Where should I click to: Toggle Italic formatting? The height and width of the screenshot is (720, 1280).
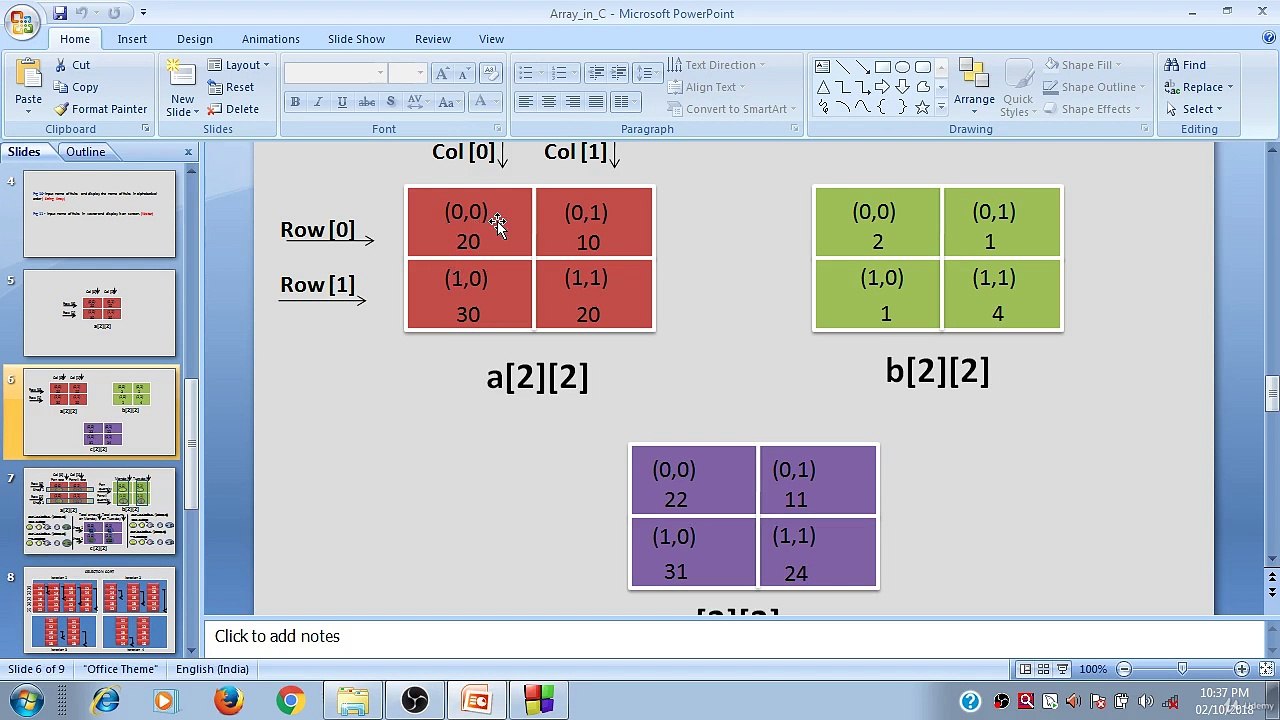click(318, 102)
